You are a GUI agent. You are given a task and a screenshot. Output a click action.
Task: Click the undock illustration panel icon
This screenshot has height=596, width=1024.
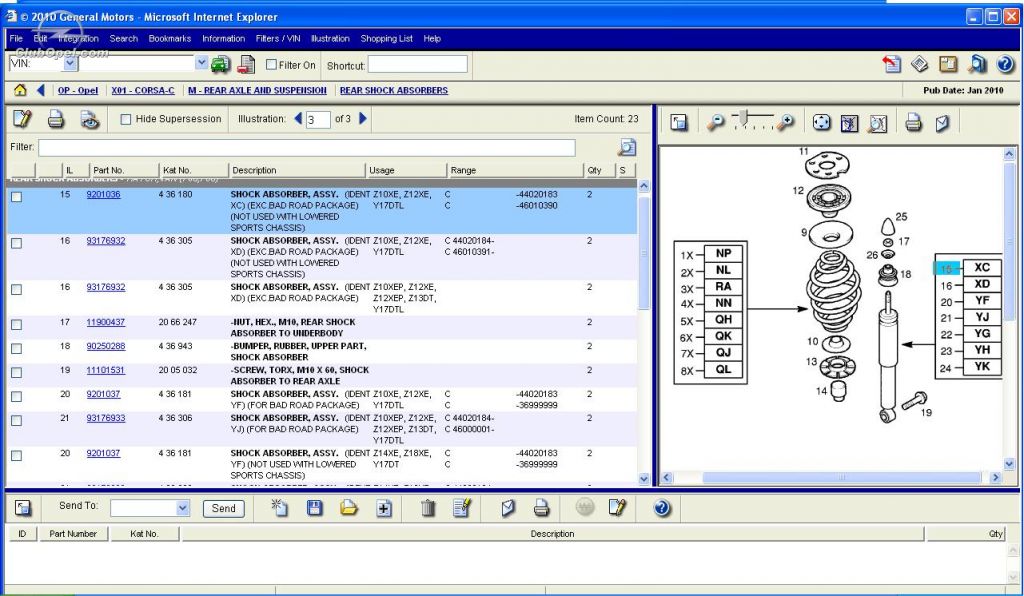click(x=679, y=122)
